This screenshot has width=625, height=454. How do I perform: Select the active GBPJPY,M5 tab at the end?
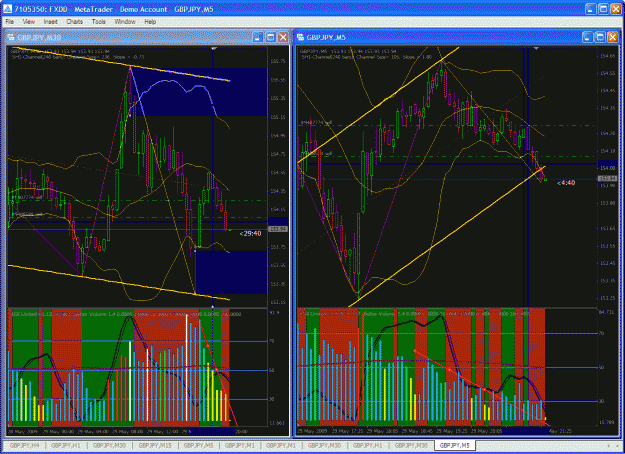(454, 445)
